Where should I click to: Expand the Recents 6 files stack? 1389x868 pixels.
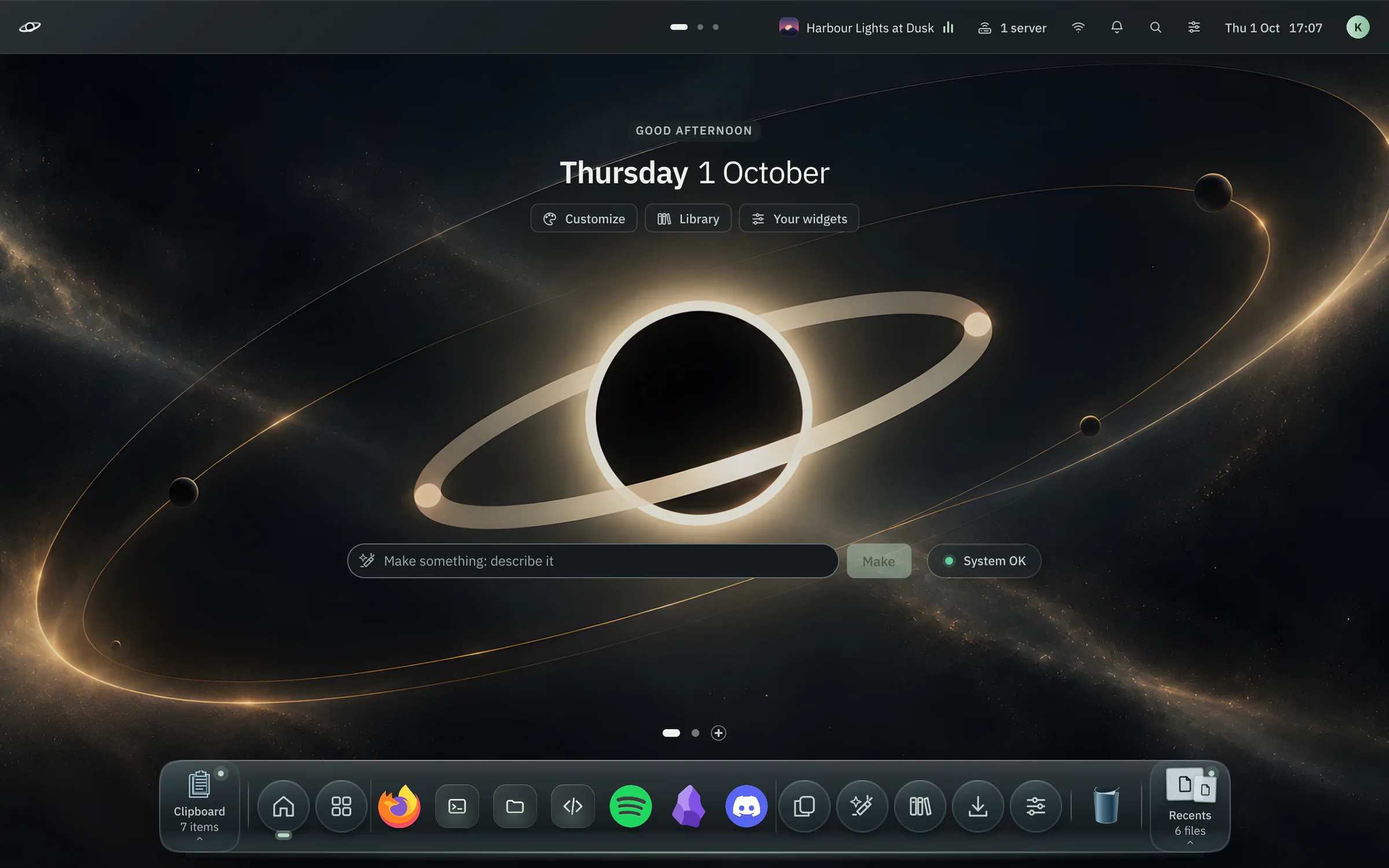pos(1189,806)
